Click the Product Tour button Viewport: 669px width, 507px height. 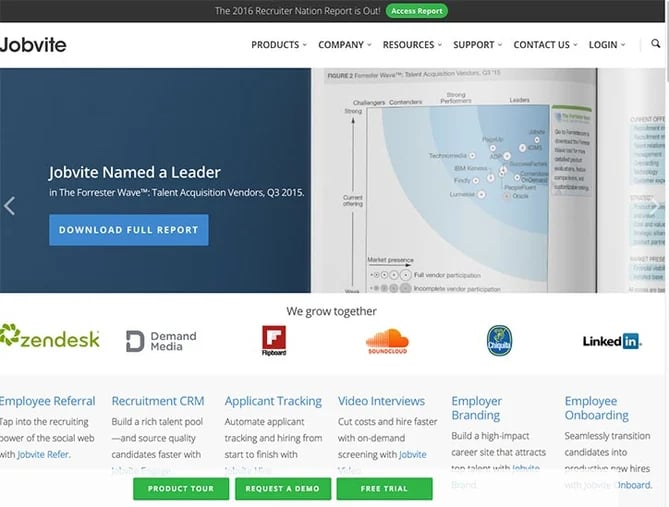click(x=181, y=489)
